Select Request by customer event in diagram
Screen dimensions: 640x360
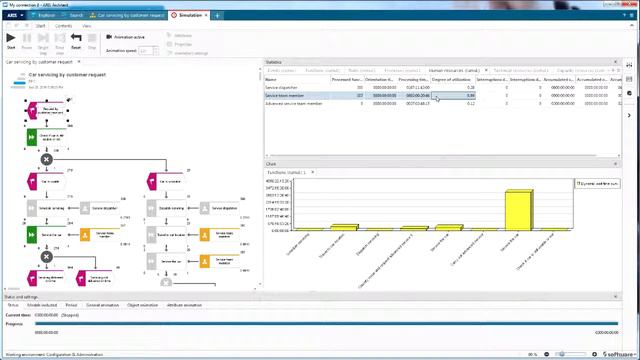coord(46,110)
